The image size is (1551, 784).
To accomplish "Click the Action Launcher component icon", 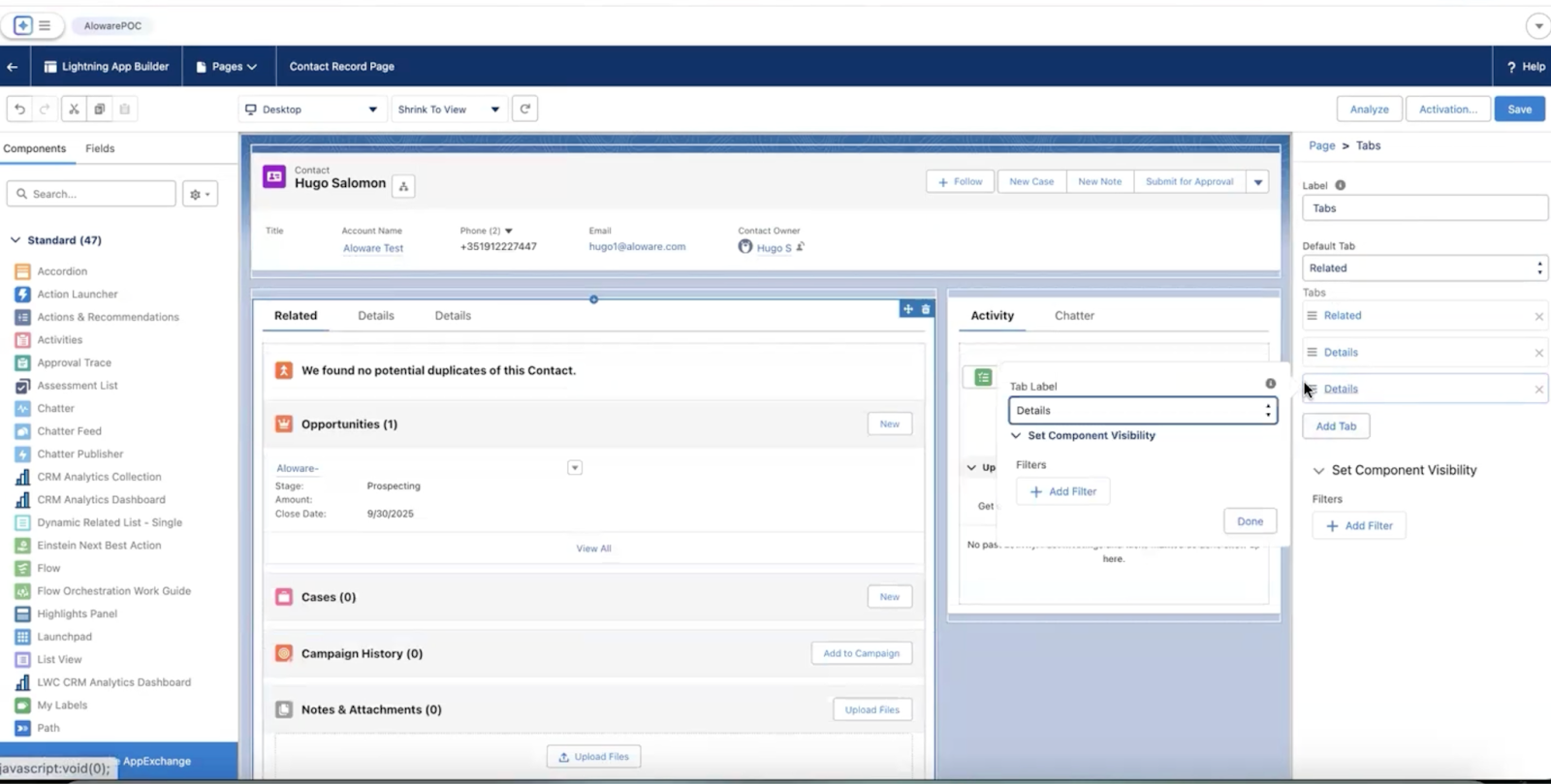I will (x=22, y=294).
